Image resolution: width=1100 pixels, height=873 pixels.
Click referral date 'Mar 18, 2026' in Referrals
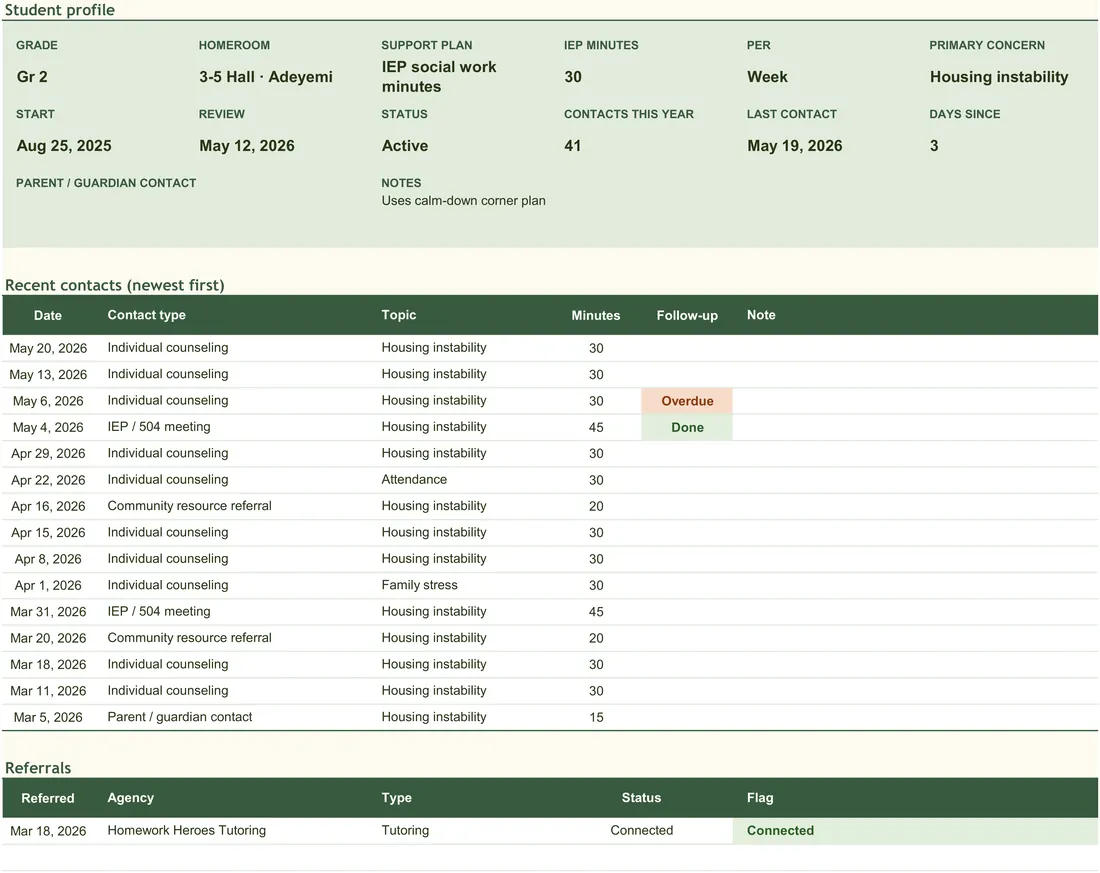point(48,831)
